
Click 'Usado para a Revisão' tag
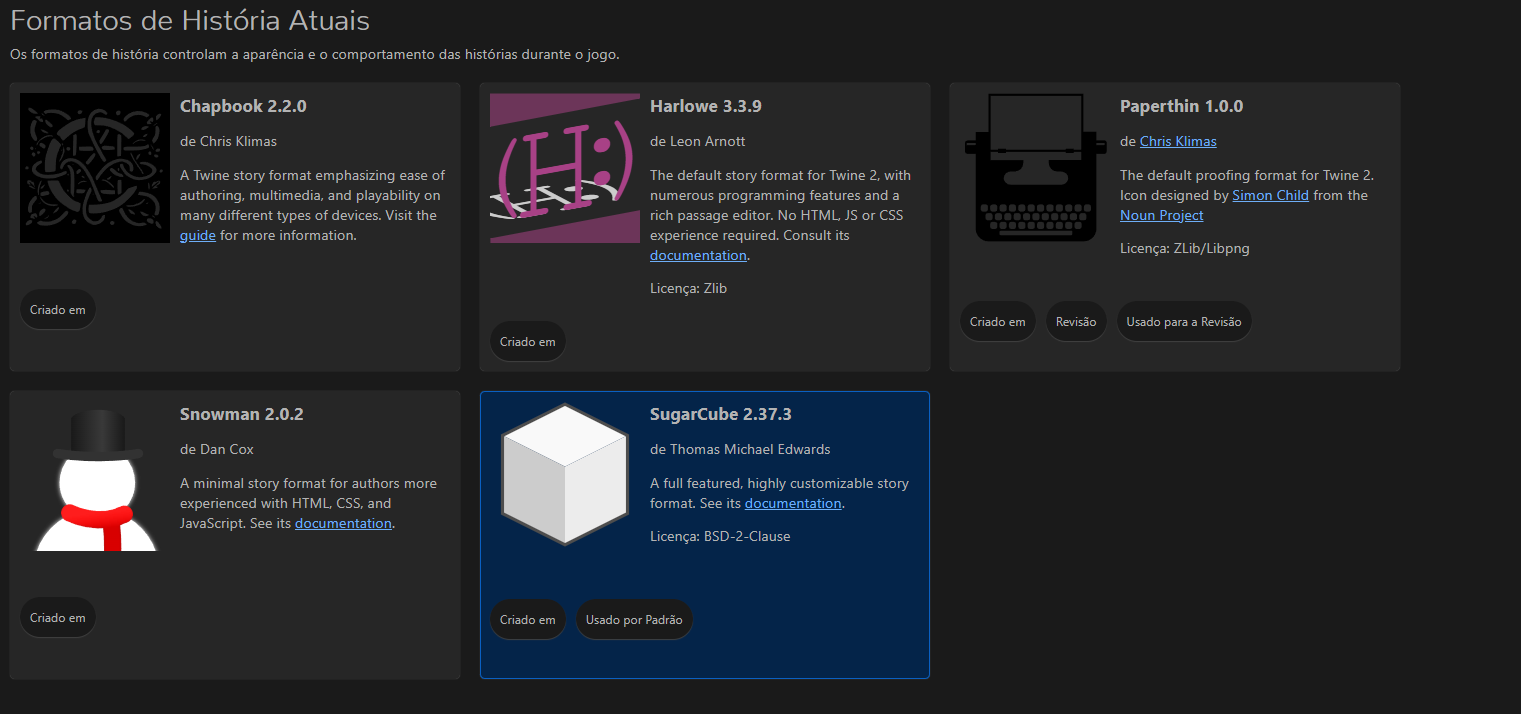(x=1184, y=321)
